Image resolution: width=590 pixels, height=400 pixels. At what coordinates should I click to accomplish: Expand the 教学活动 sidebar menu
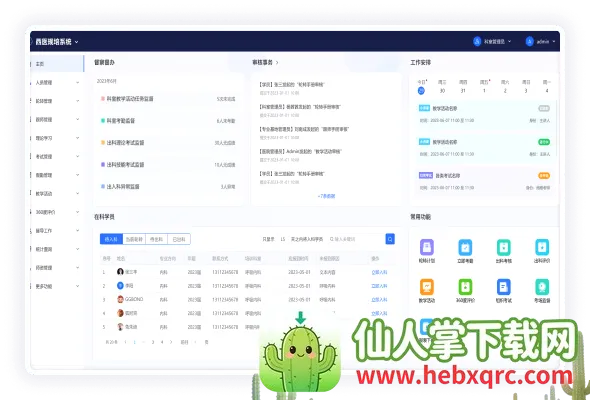click(x=57, y=193)
